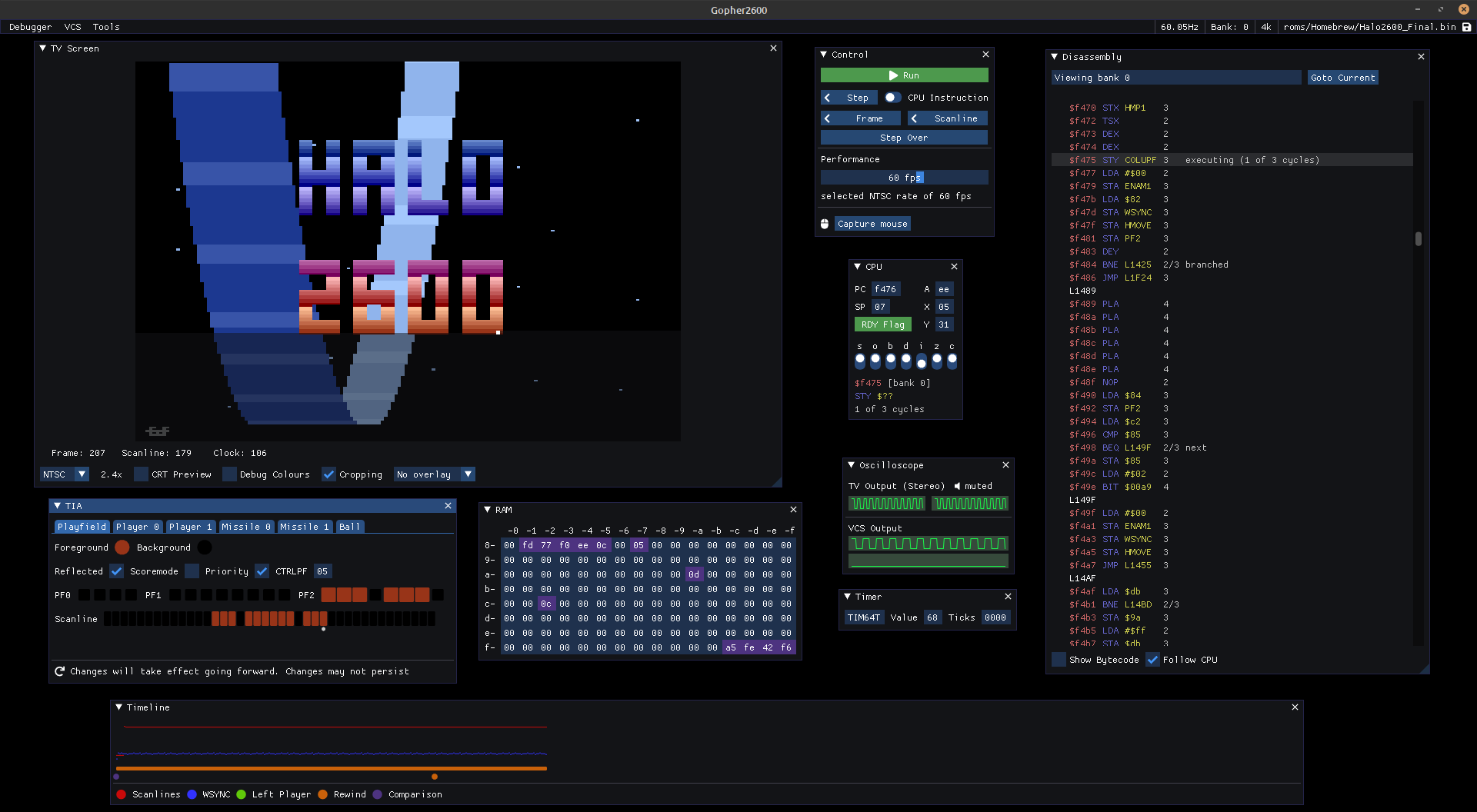Open the Debugger menu

click(31, 27)
